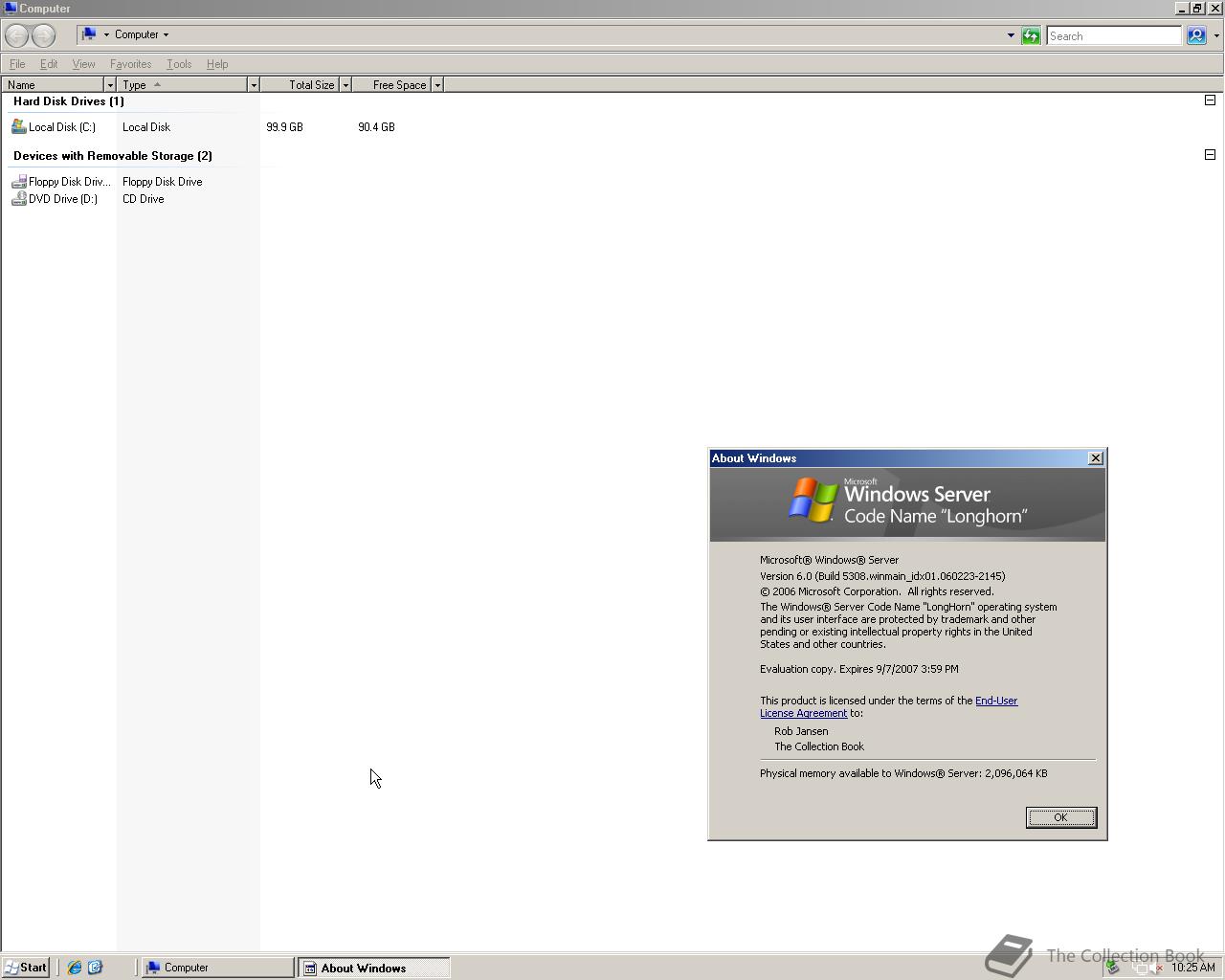Image resolution: width=1225 pixels, height=980 pixels.
Task: Refresh the Computer view with the green button
Action: (1031, 35)
